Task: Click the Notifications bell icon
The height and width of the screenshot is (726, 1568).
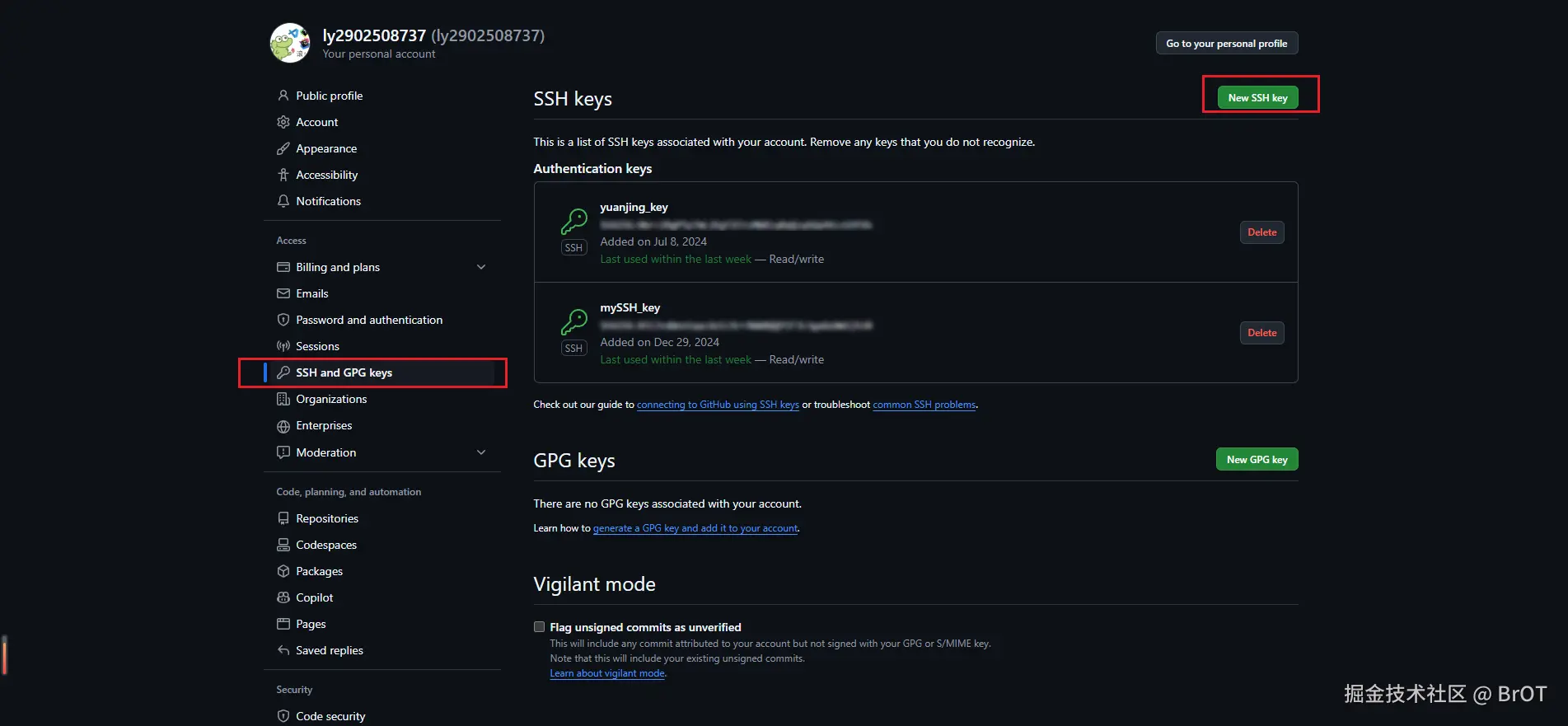Action: click(x=283, y=201)
